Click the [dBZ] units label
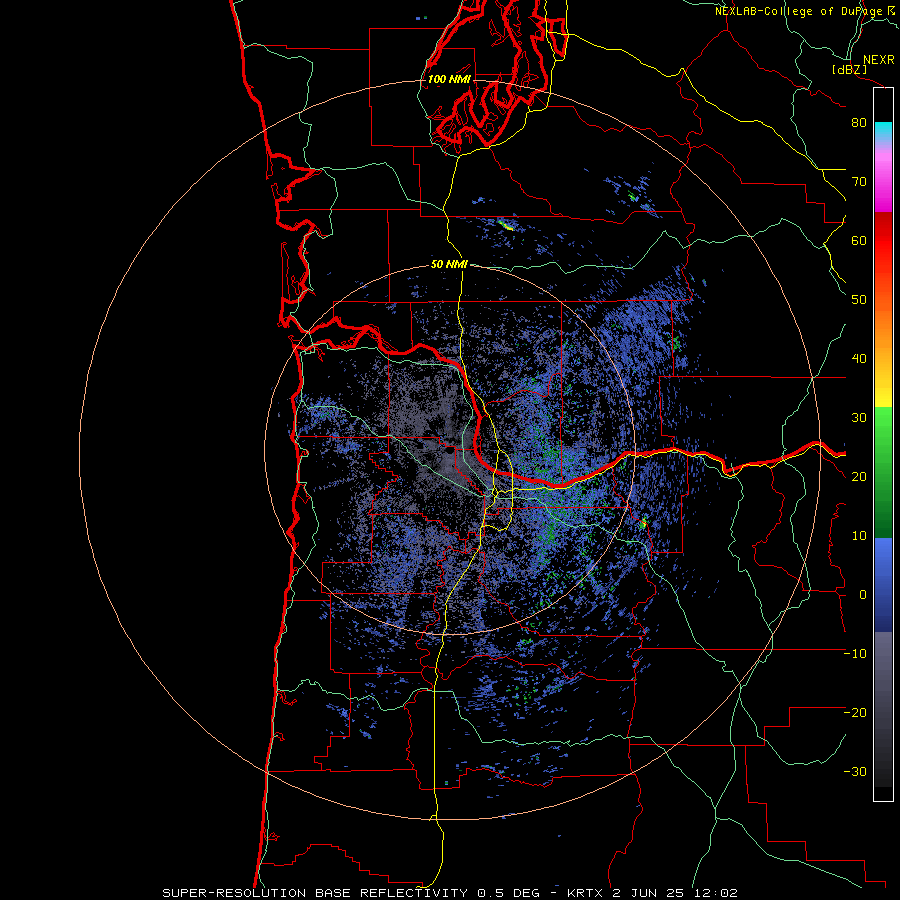Image resolution: width=900 pixels, height=900 pixels. [850, 69]
